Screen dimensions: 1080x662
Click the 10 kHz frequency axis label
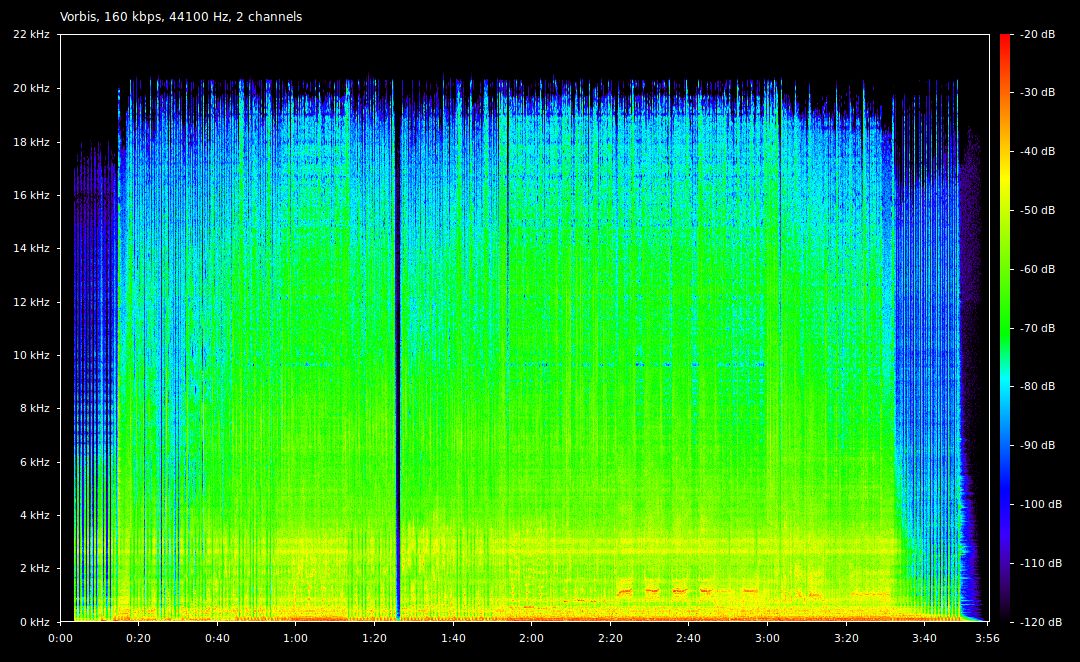coord(31,355)
